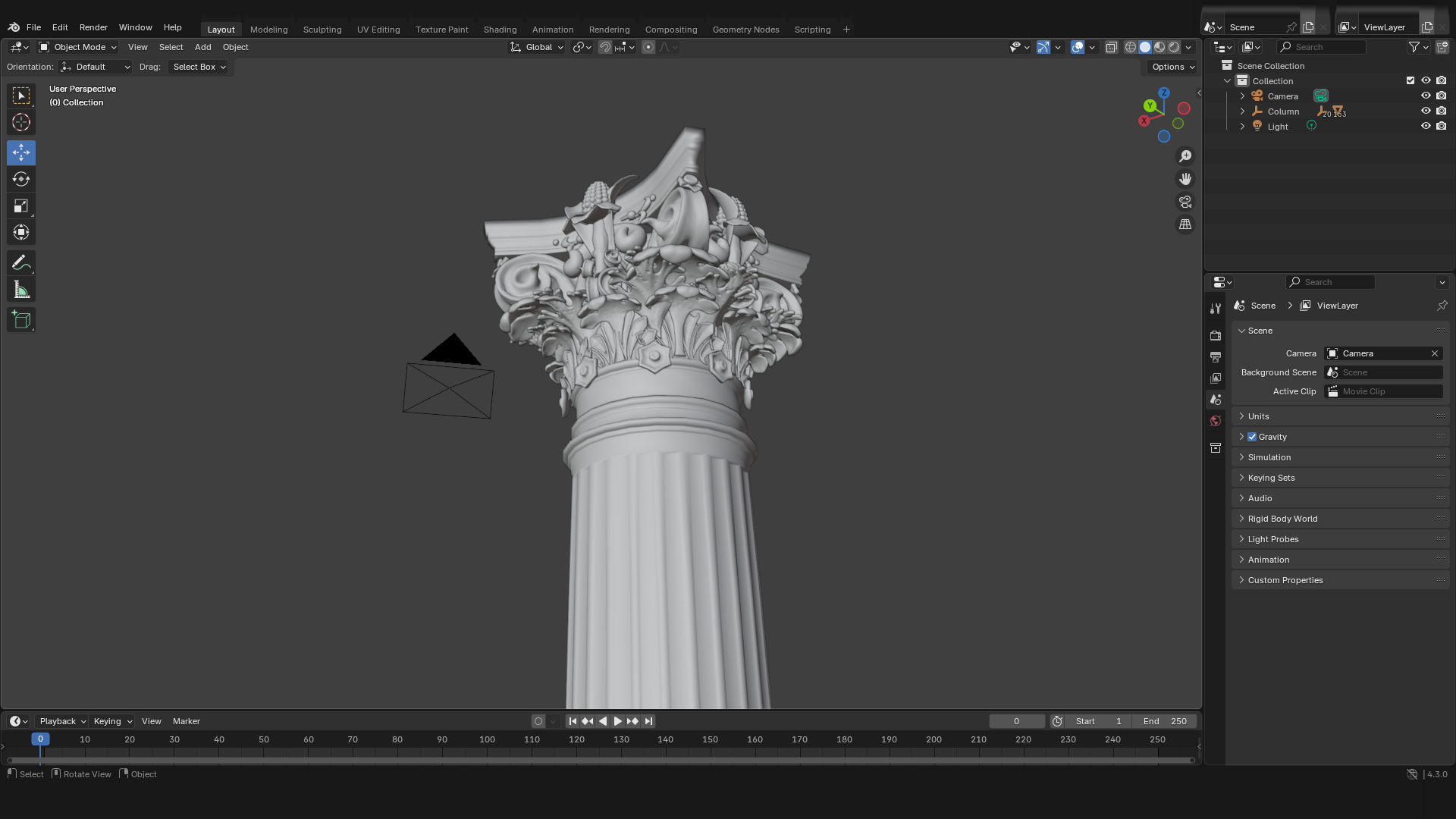
Task: Choose the Annotate tool
Action: (21, 263)
